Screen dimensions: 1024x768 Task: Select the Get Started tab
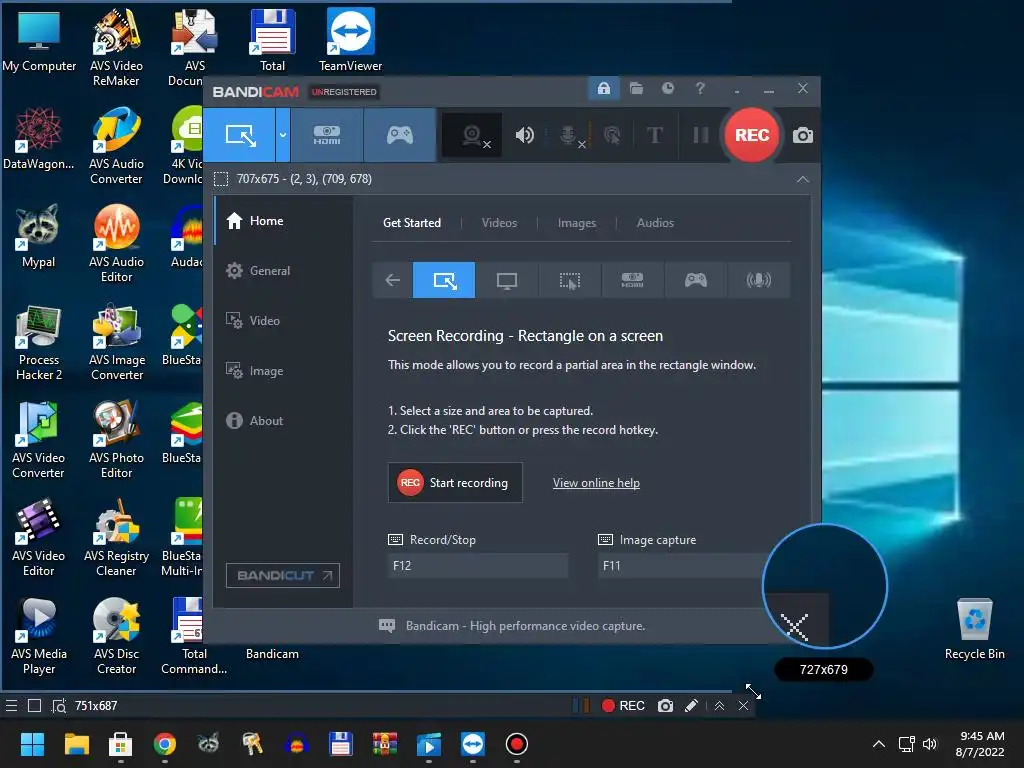(x=411, y=223)
